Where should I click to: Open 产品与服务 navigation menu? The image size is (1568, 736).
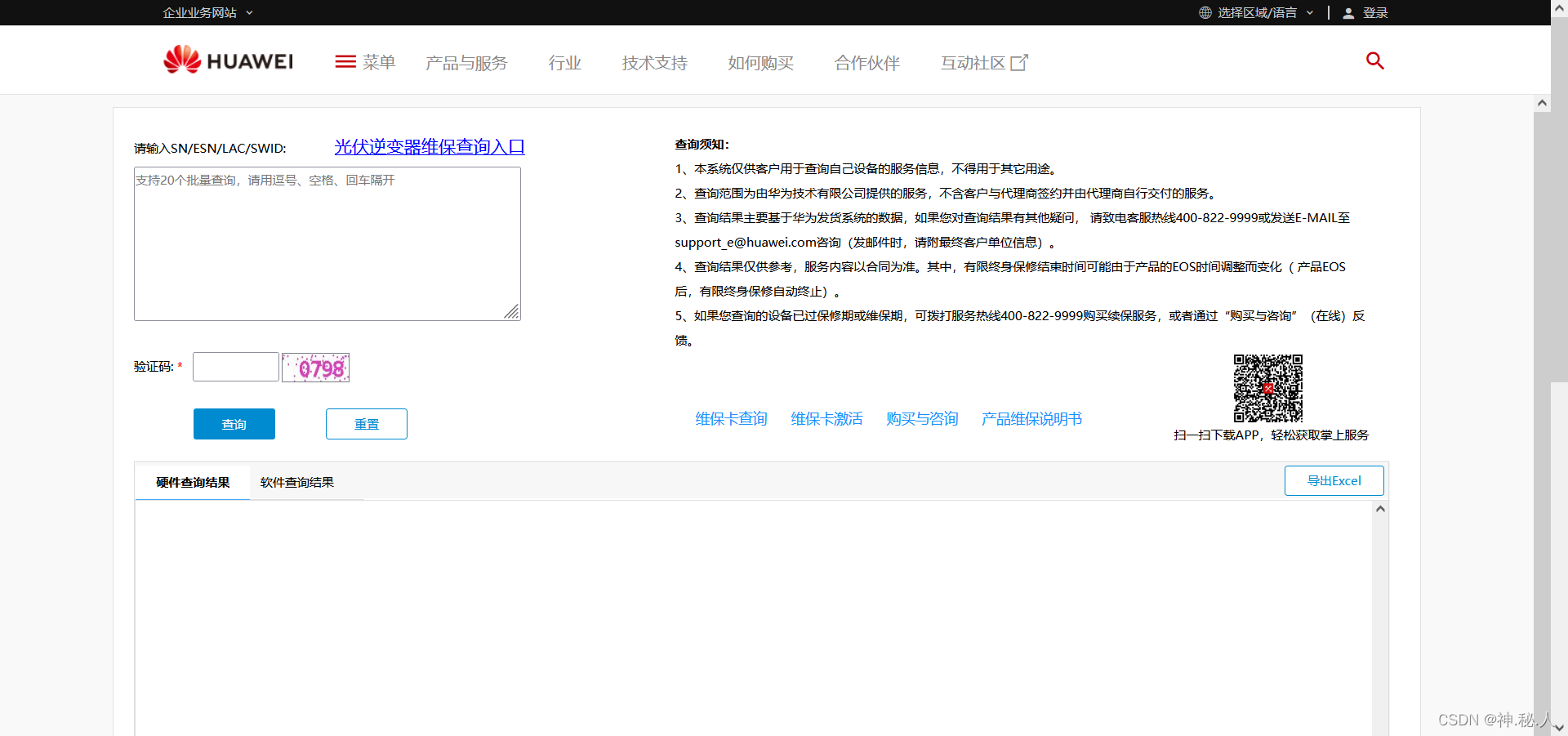click(x=466, y=63)
